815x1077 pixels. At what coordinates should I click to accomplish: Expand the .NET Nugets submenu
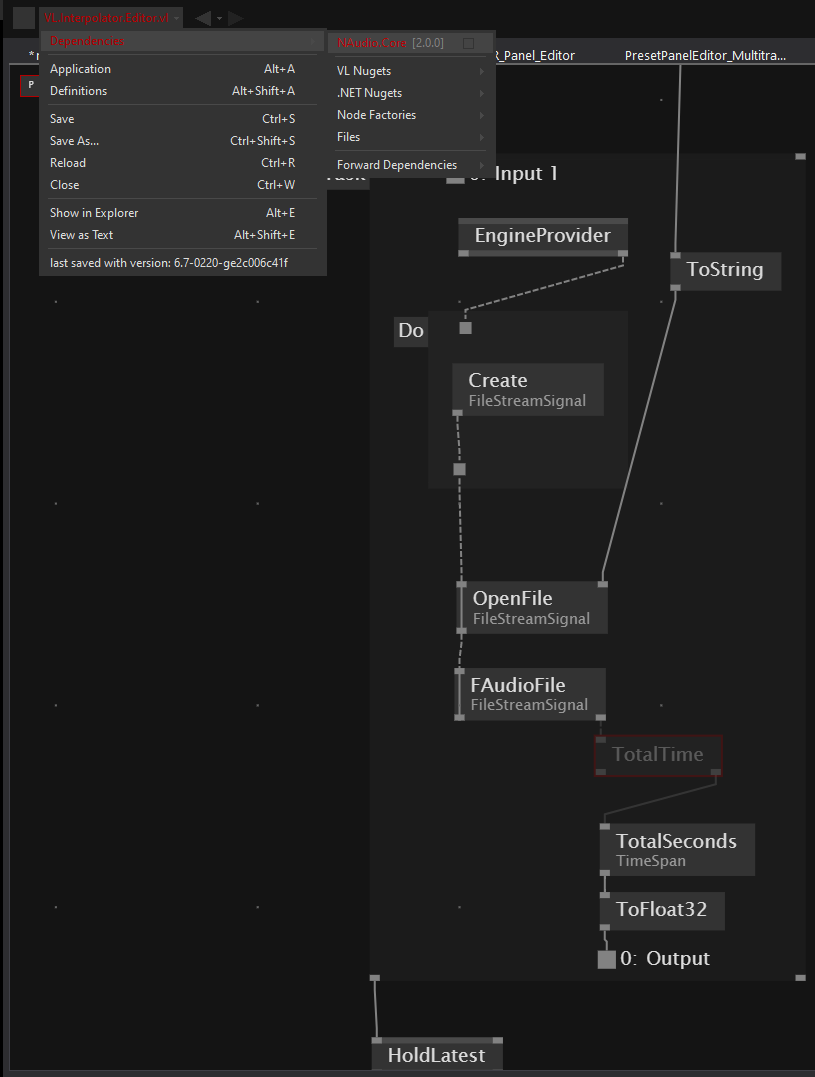point(411,93)
